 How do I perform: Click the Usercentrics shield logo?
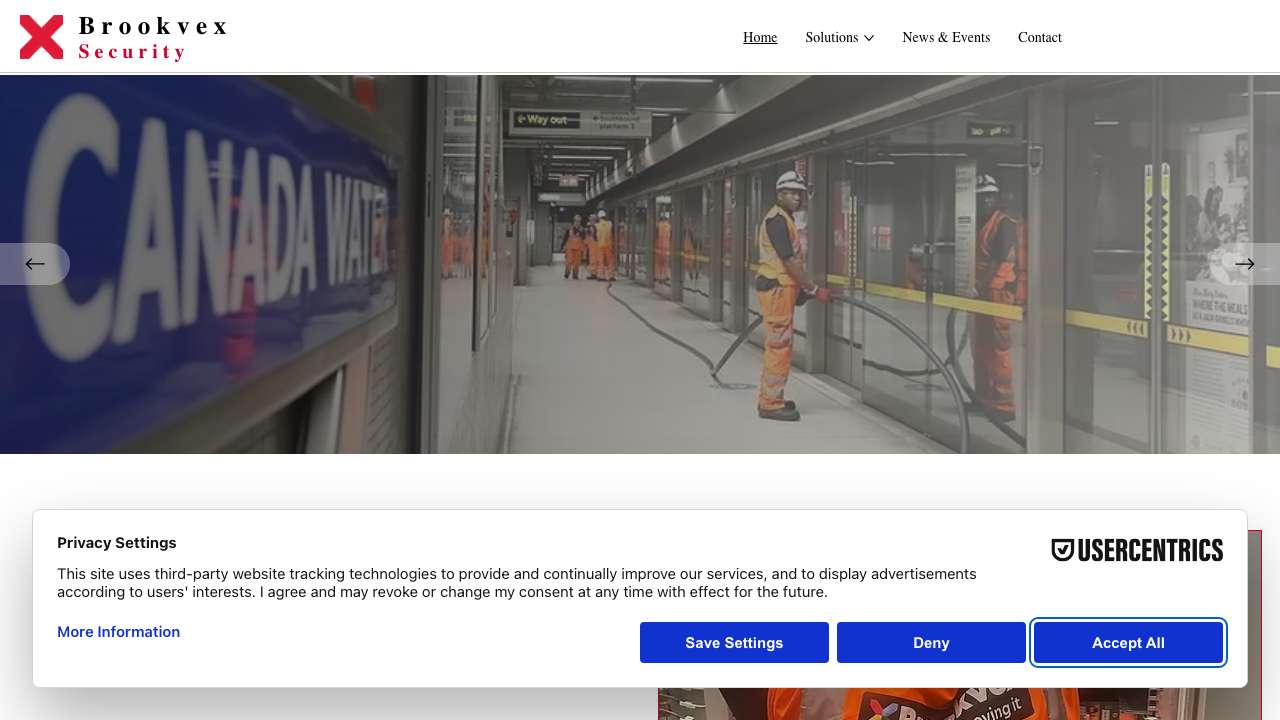1062,550
